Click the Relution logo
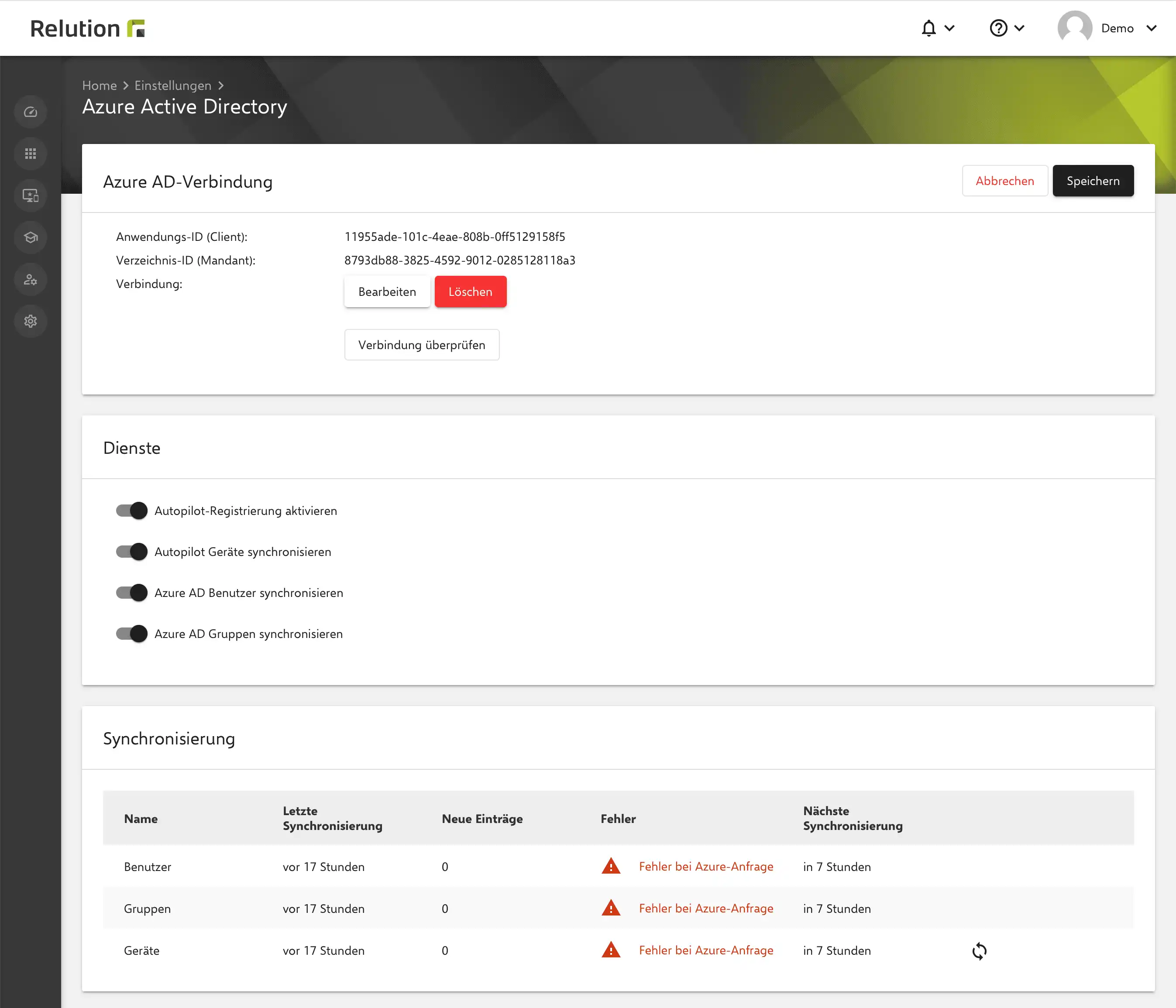 87,28
